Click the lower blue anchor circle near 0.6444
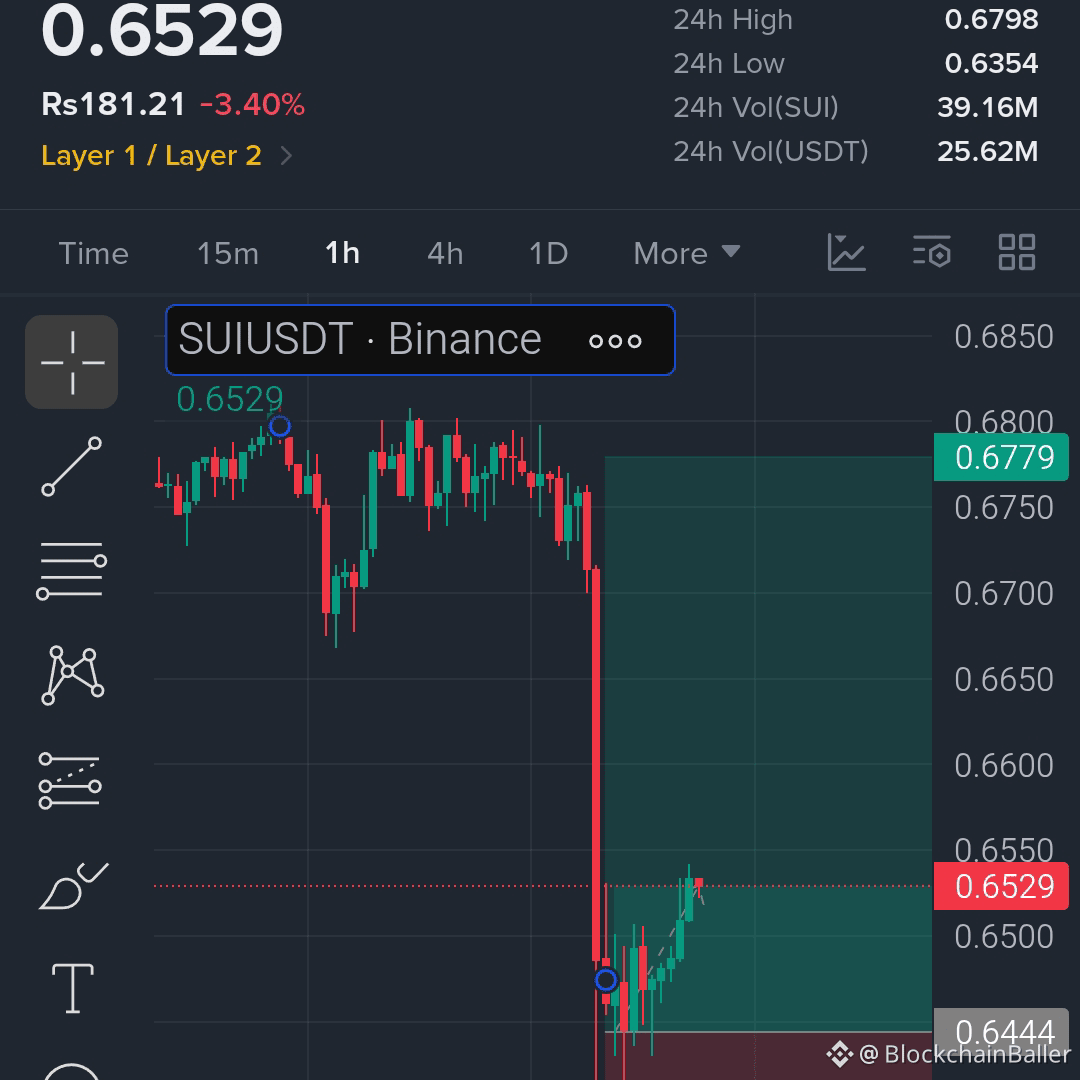This screenshot has width=1080, height=1080. point(606,979)
